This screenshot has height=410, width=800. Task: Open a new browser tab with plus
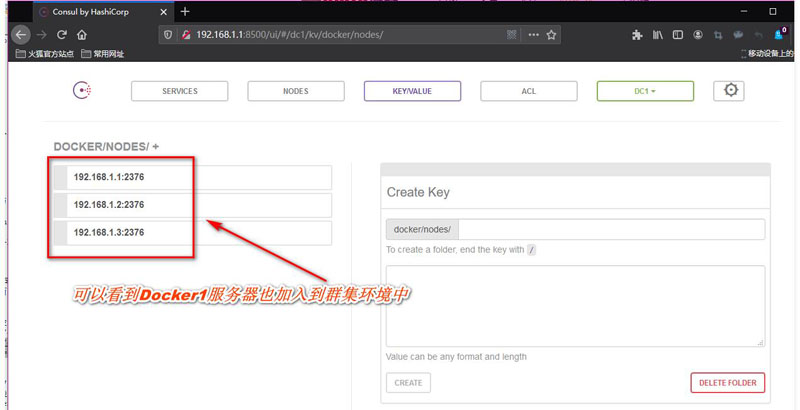185,11
